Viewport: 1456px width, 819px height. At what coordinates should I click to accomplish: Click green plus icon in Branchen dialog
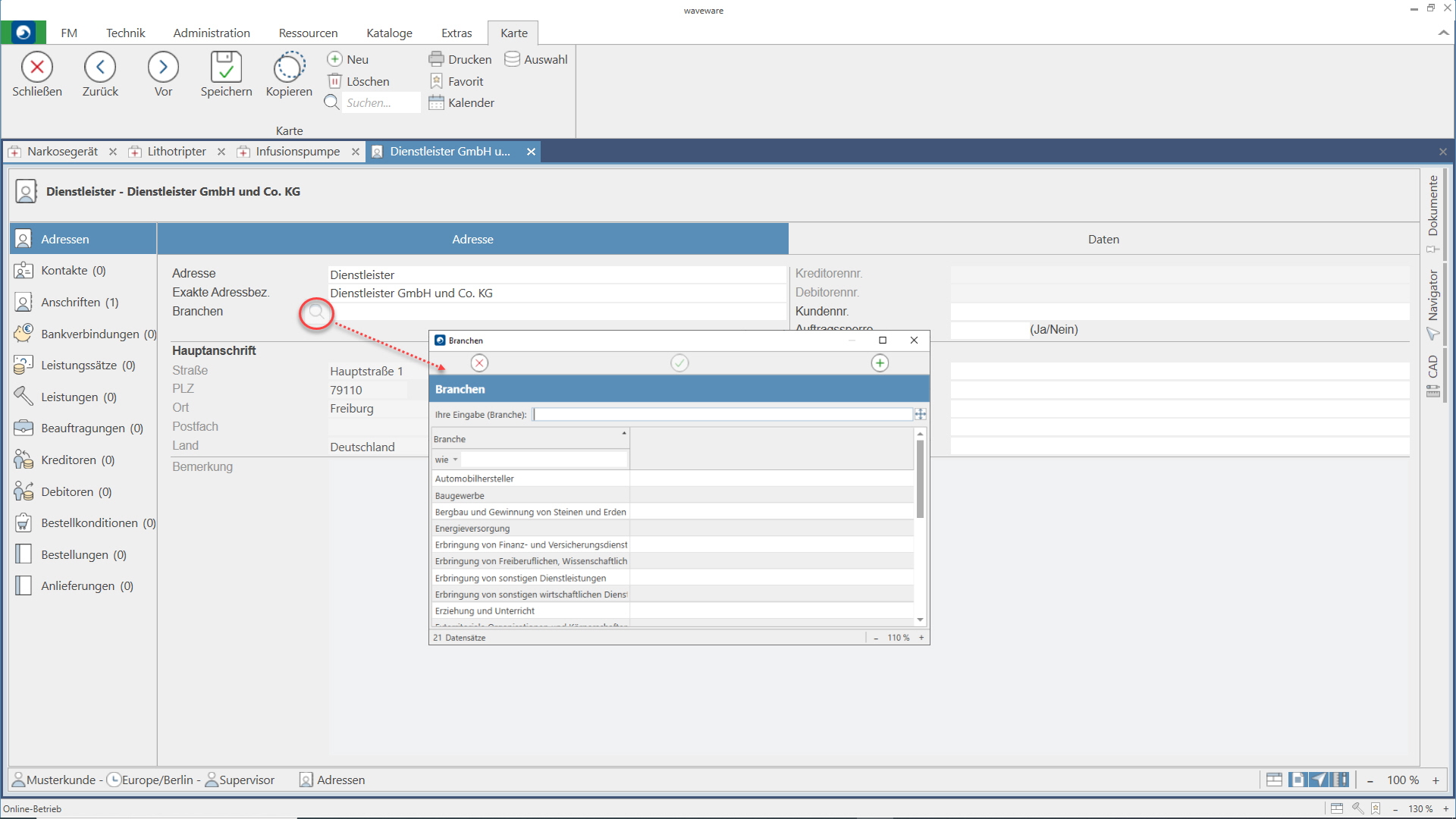[x=880, y=363]
